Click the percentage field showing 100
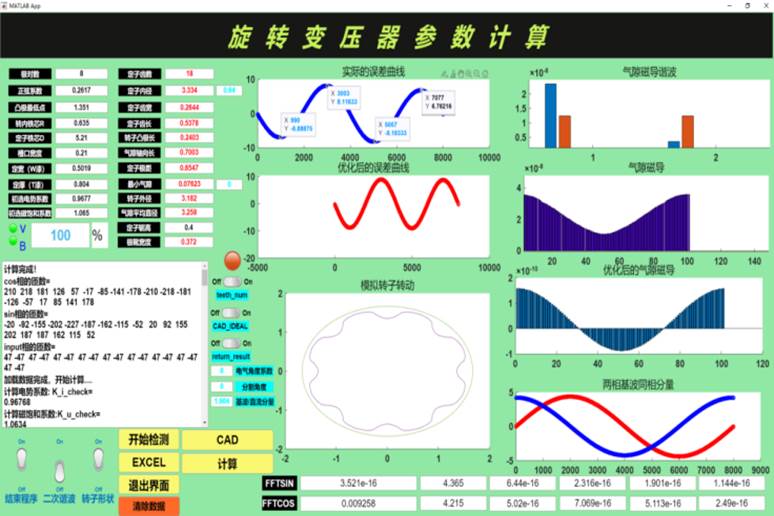The height and width of the screenshot is (516, 774). pyautogui.click(x=59, y=235)
